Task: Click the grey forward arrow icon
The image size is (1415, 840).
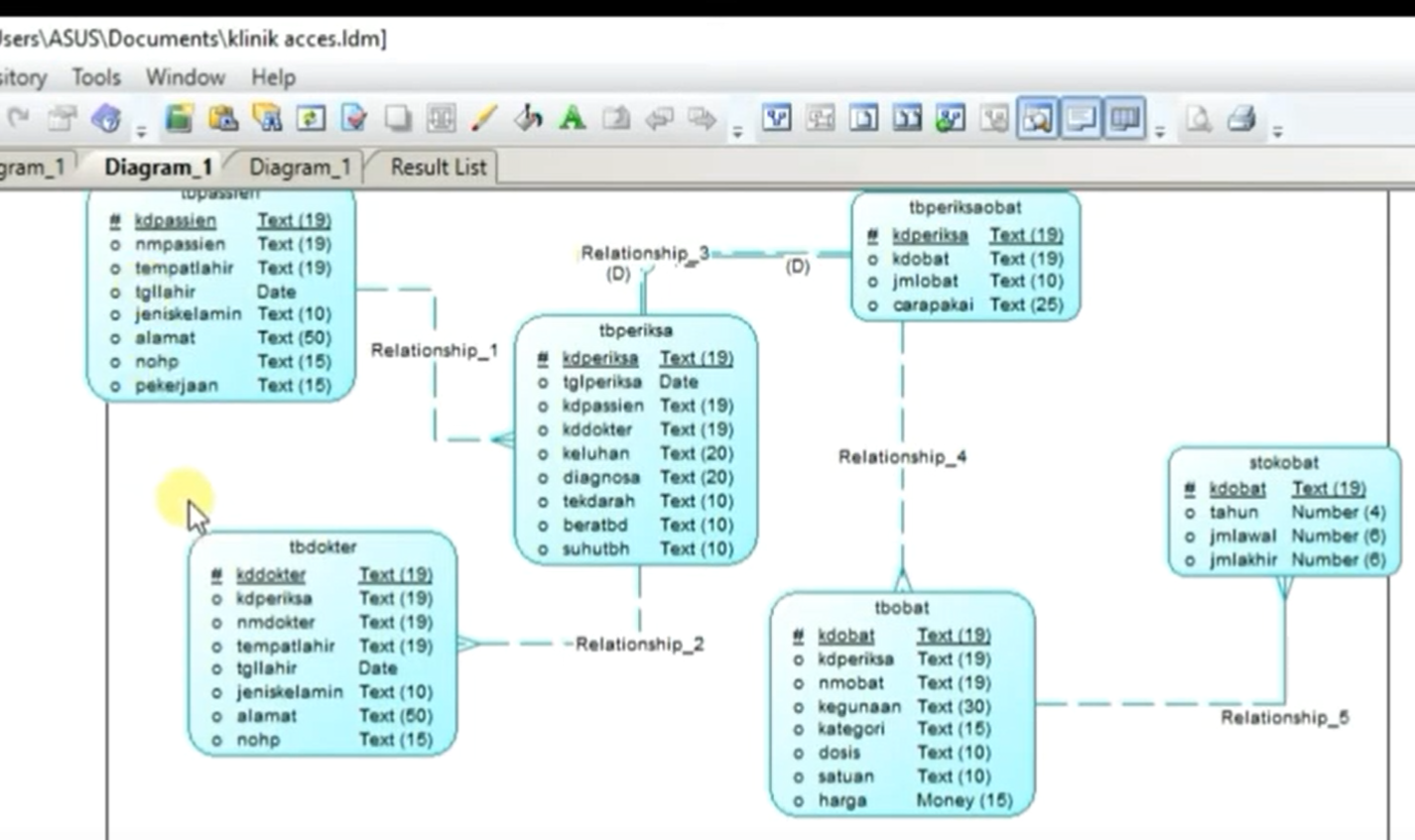Action: (x=703, y=119)
